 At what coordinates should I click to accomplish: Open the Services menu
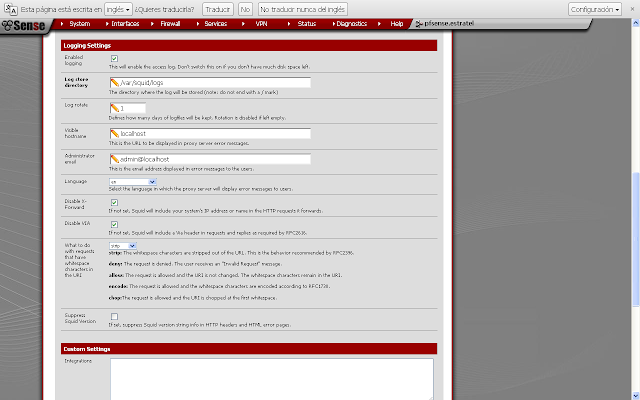[x=216, y=24]
